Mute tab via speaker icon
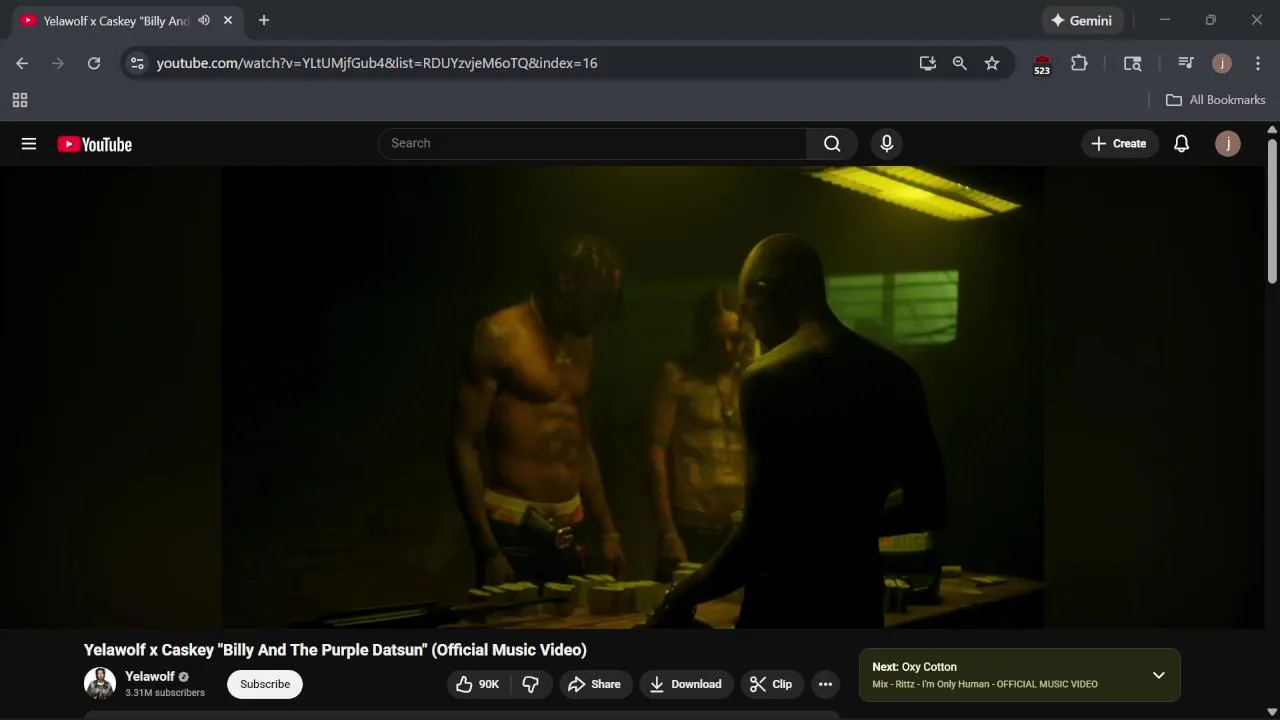 [204, 20]
